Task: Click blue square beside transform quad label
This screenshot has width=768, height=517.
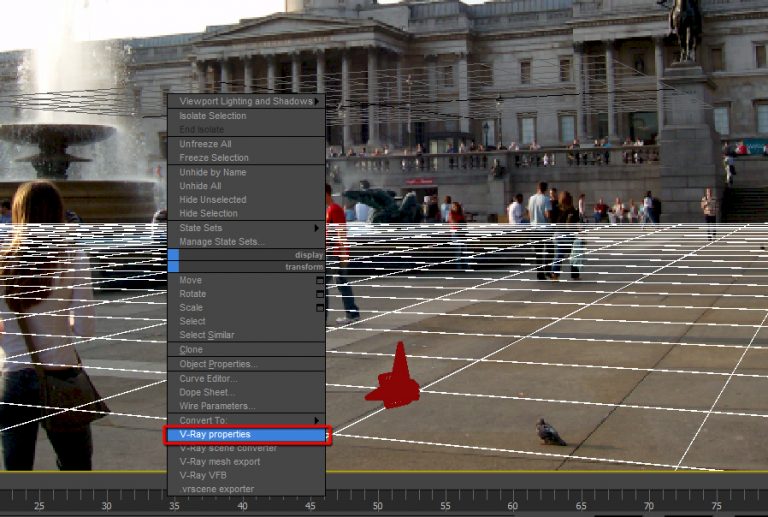Action: pos(173,267)
